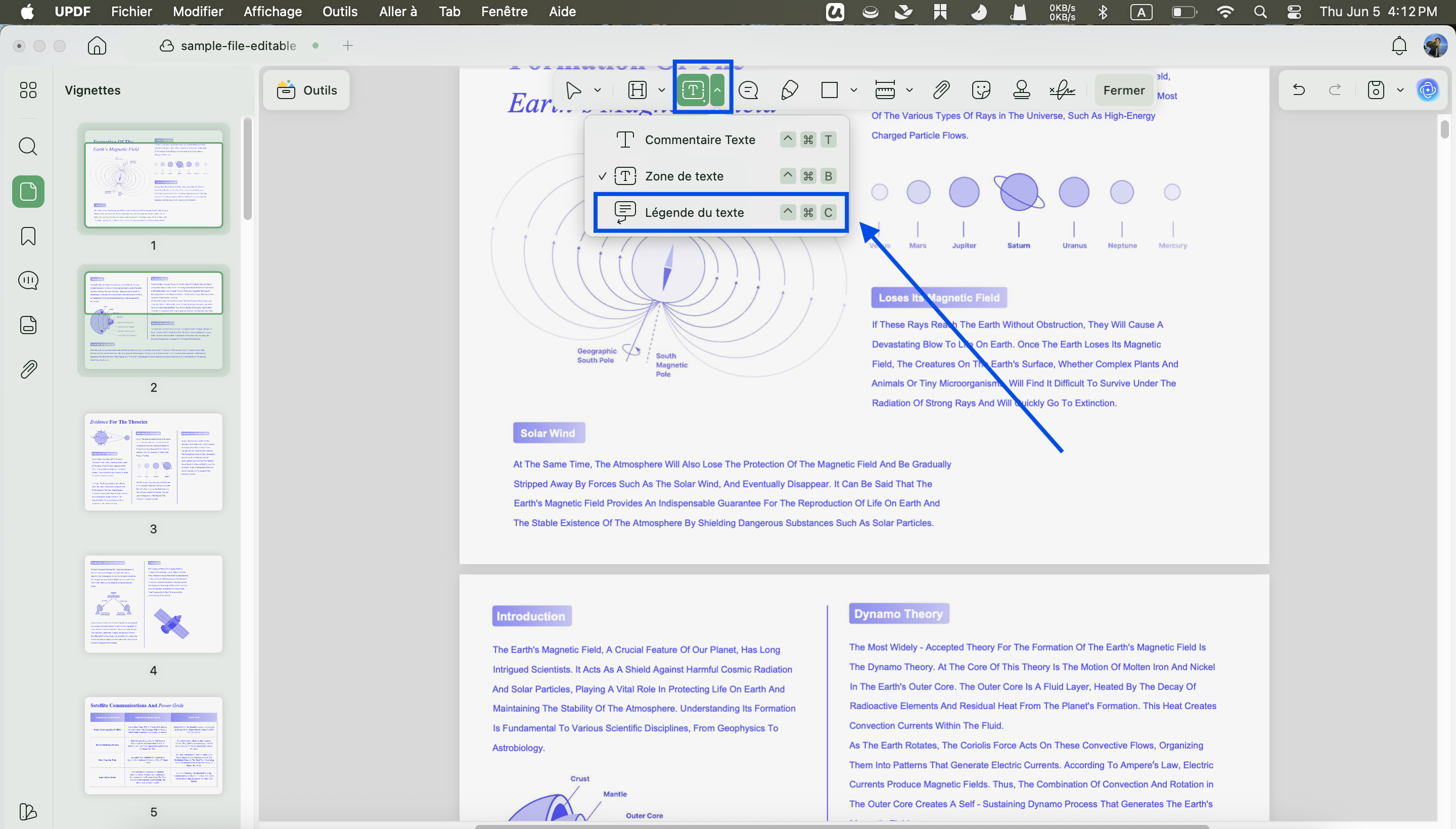Select the signature tool
The image size is (1456, 829).
click(1063, 90)
